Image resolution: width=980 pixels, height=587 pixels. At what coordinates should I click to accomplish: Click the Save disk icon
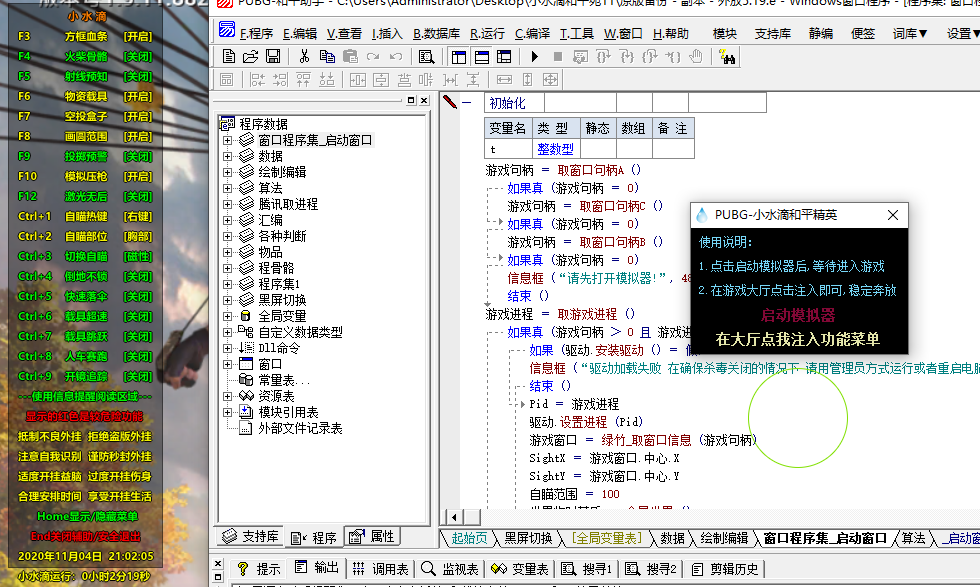click(271, 56)
